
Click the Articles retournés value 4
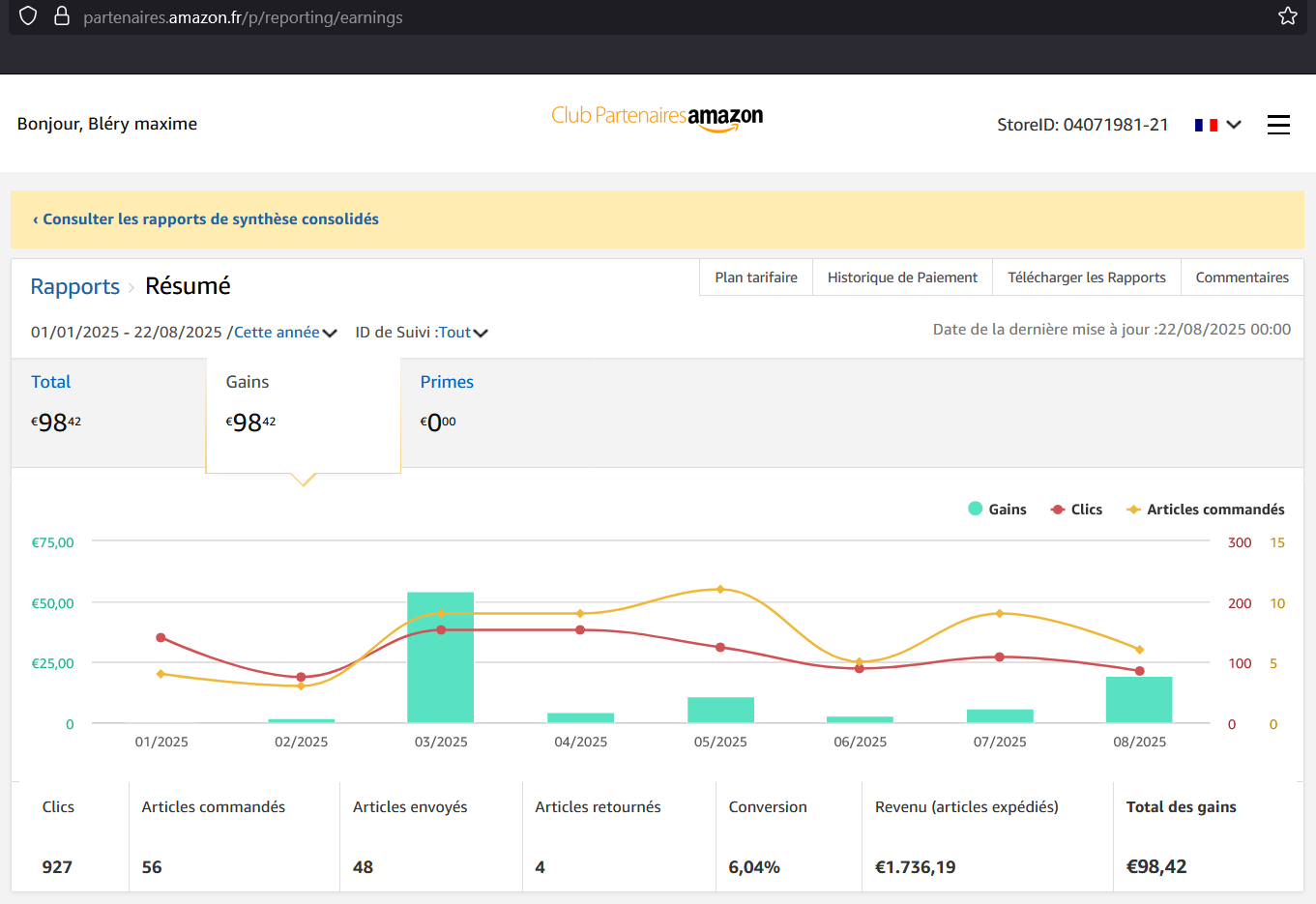[x=541, y=867]
